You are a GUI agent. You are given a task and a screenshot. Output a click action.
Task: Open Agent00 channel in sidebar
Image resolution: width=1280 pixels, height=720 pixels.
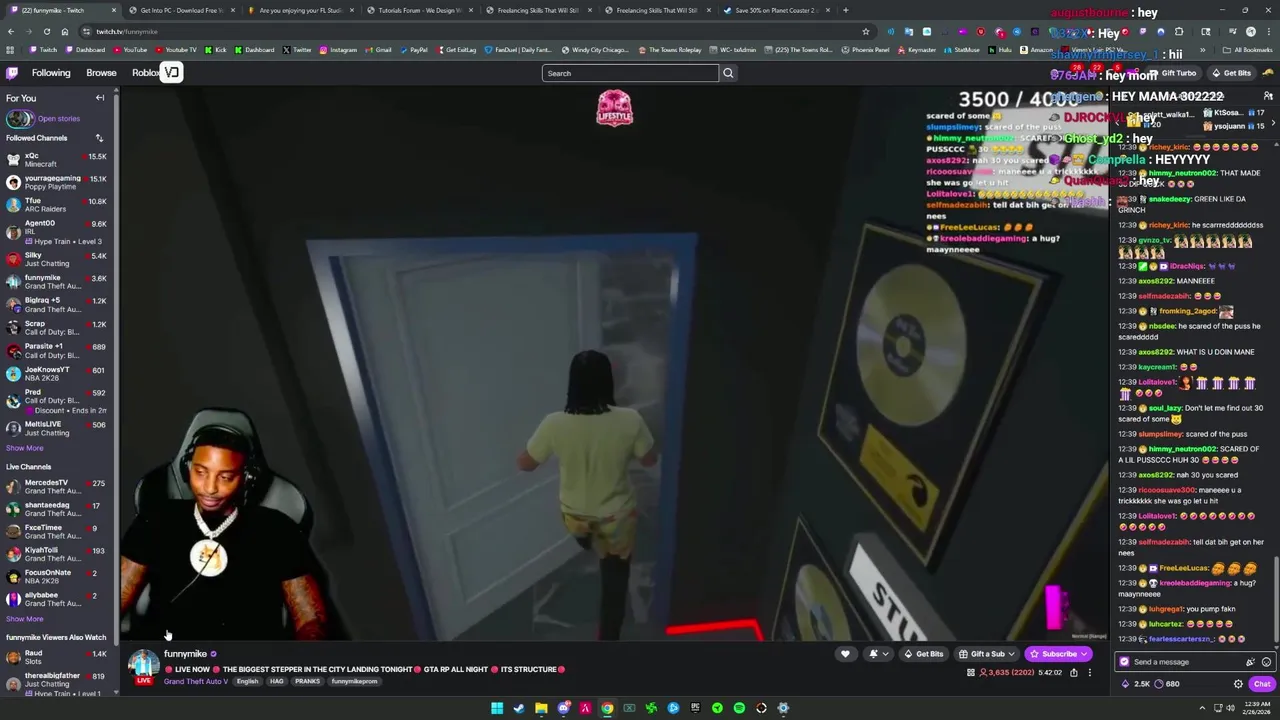pyautogui.click(x=57, y=231)
